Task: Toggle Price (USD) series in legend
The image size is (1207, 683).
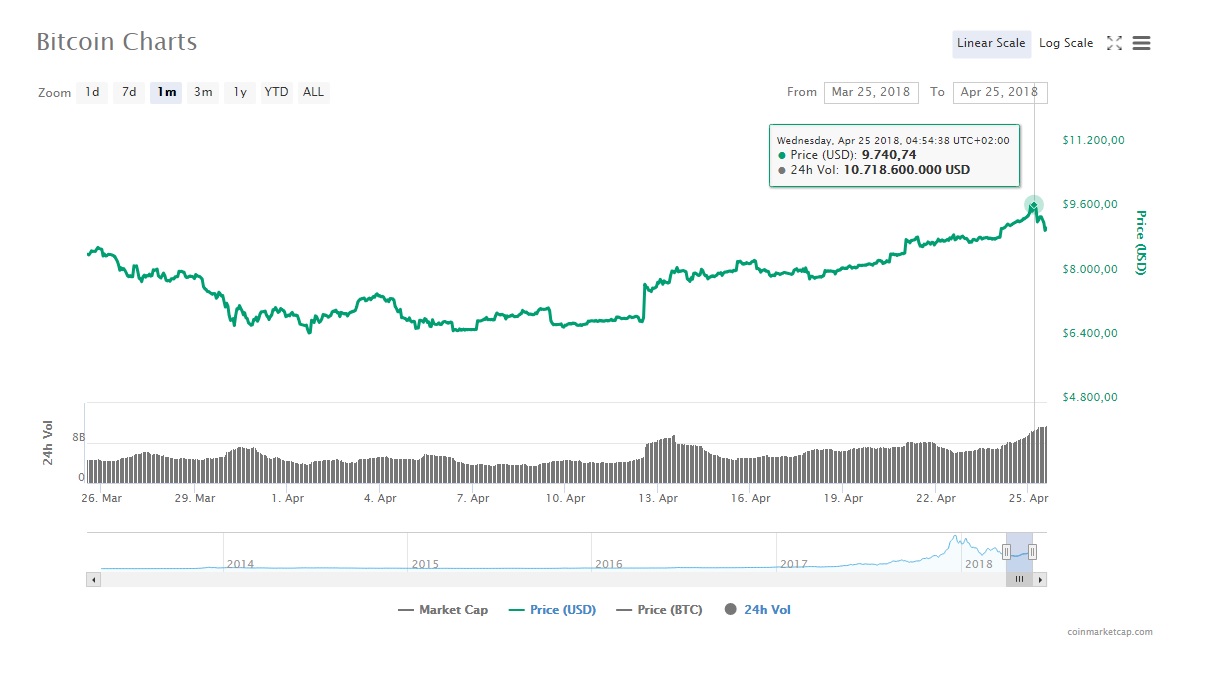Action: [552, 610]
